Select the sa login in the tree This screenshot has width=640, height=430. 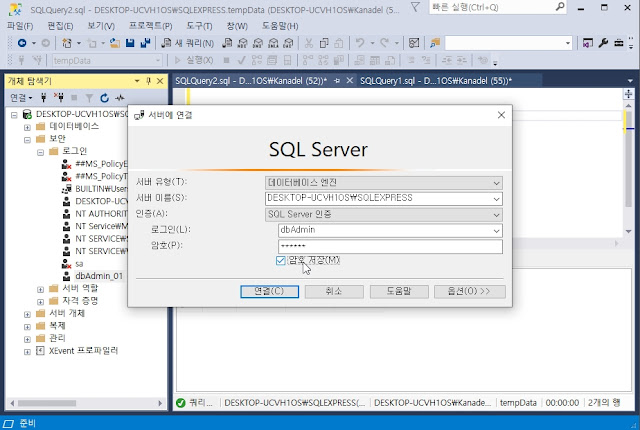[79, 264]
